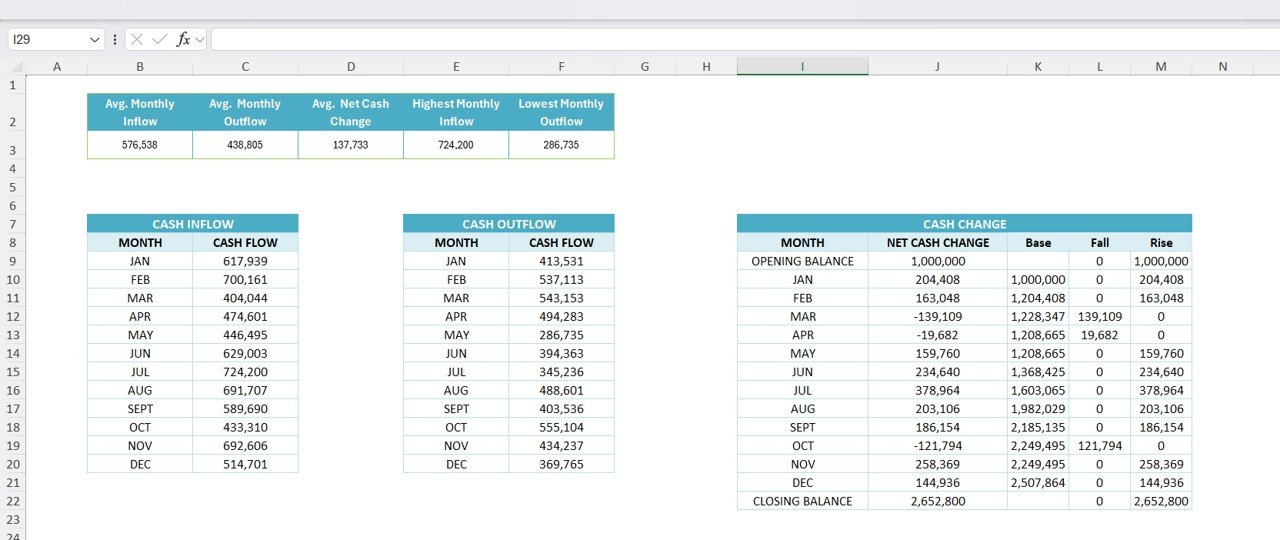
Task: Select DEC inflow value 514,701
Action: pos(245,464)
